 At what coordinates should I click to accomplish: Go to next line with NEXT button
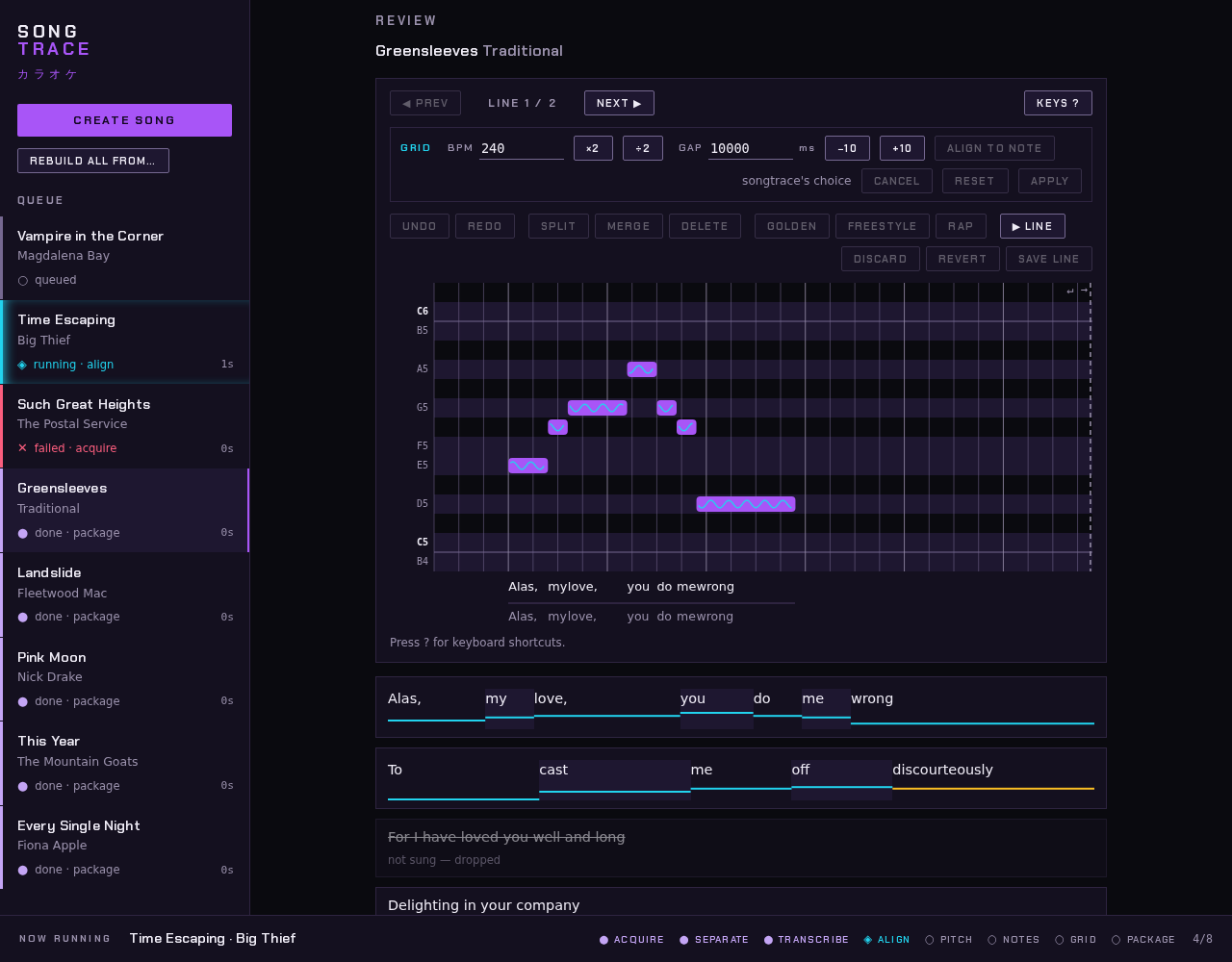(x=619, y=103)
